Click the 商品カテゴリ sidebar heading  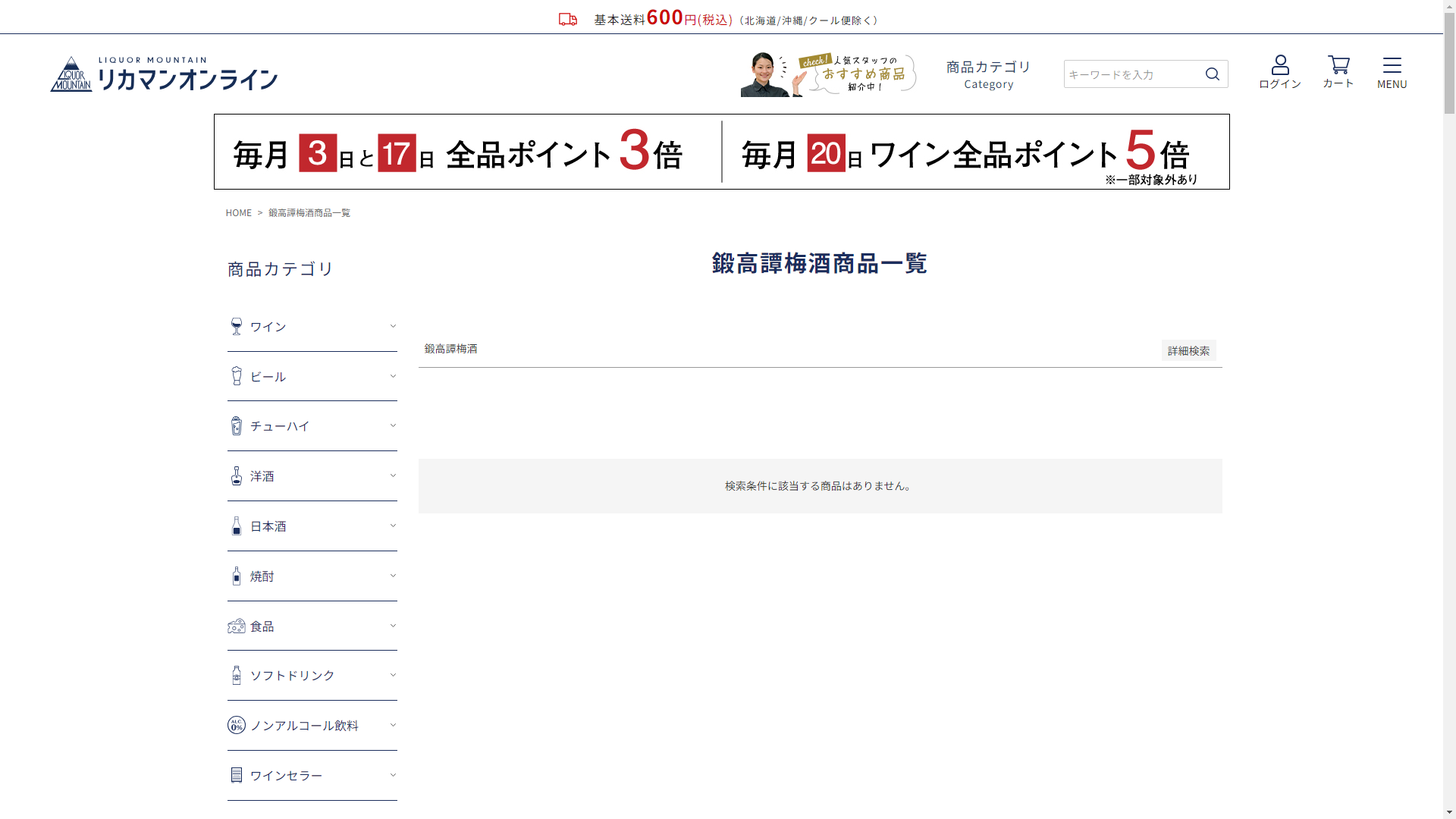tap(281, 269)
